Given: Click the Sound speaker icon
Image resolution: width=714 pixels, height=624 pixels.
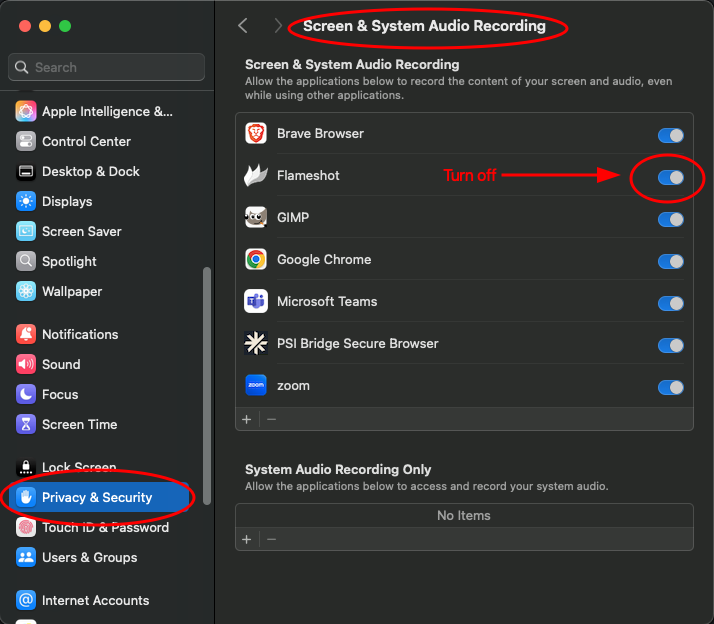Looking at the screenshot, I should click(26, 364).
